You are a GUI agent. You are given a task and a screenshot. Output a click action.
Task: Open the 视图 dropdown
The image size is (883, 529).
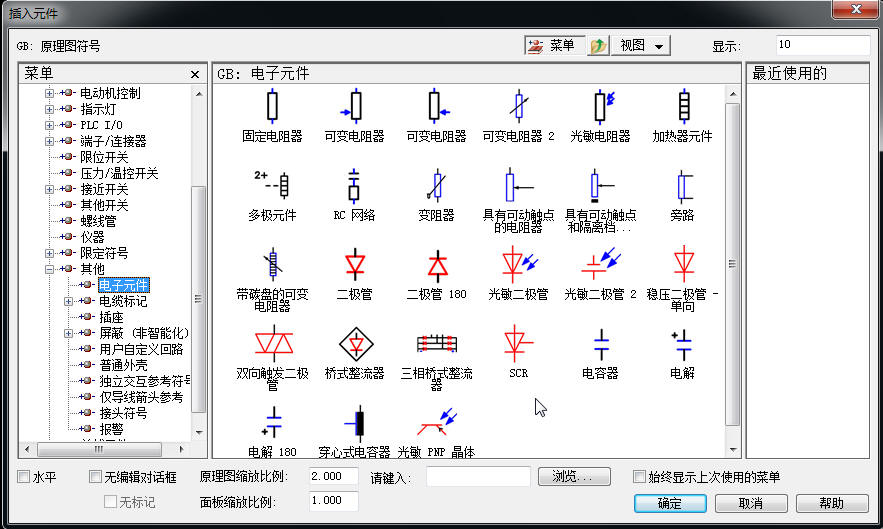641,46
